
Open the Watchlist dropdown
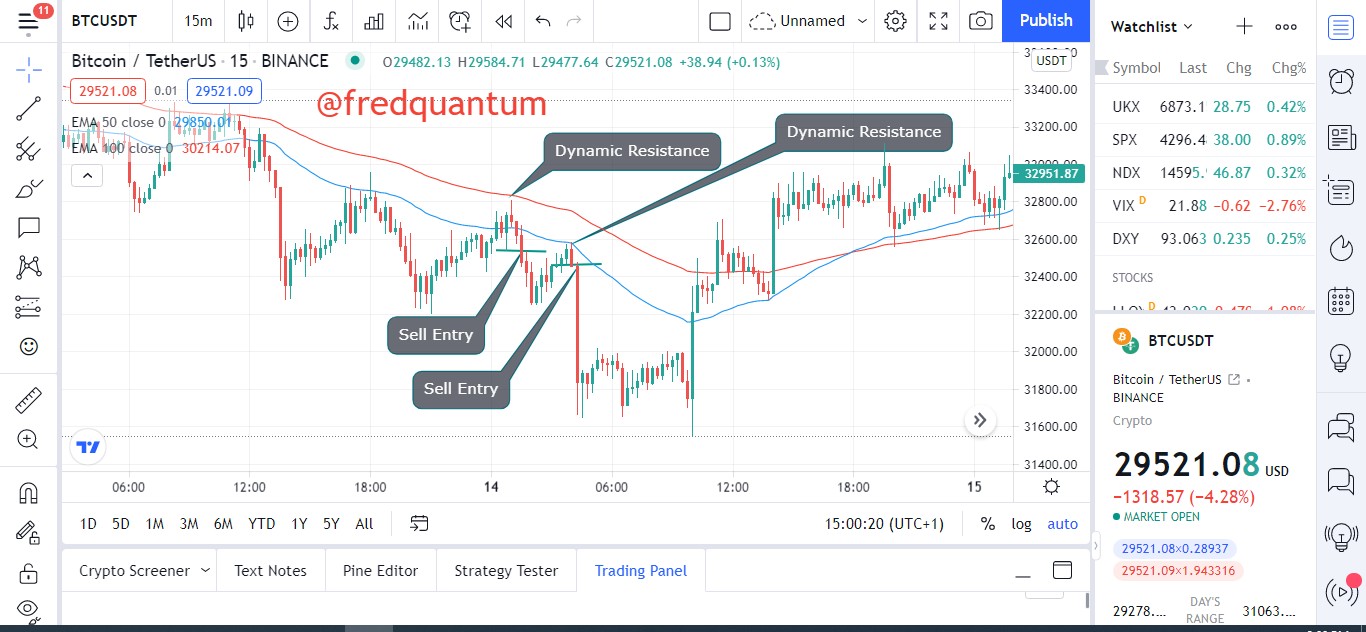[x=1152, y=27]
